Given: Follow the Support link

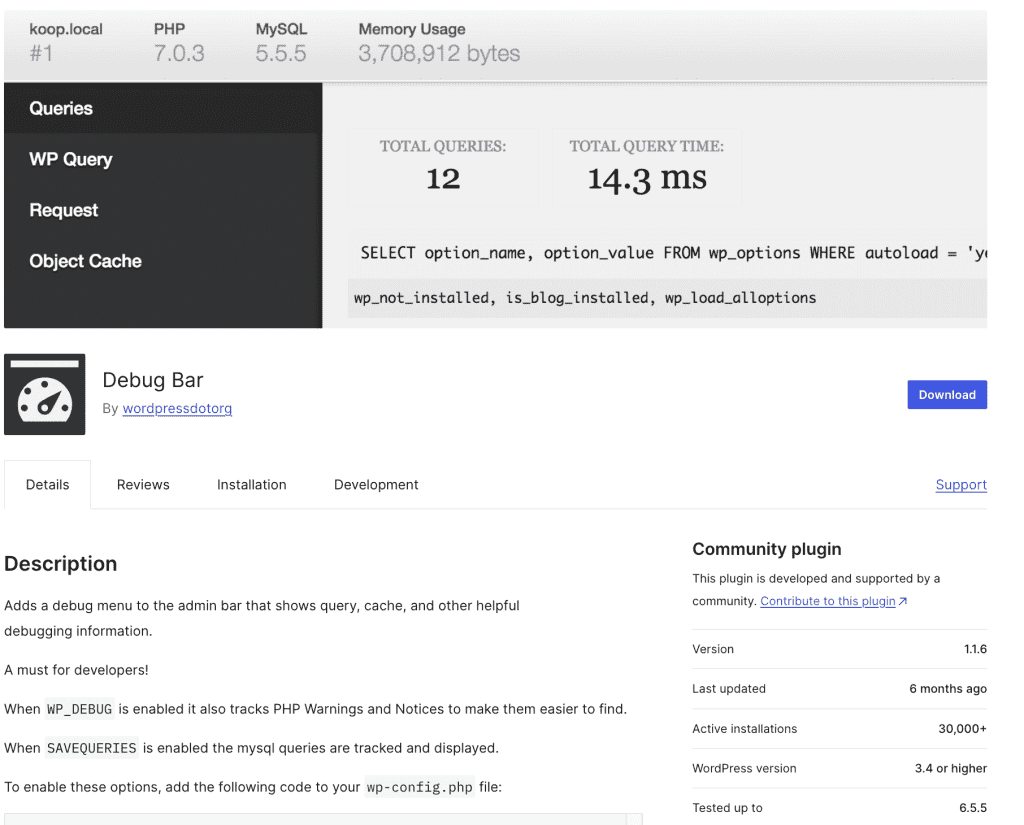Looking at the screenshot, I should 960,485.
